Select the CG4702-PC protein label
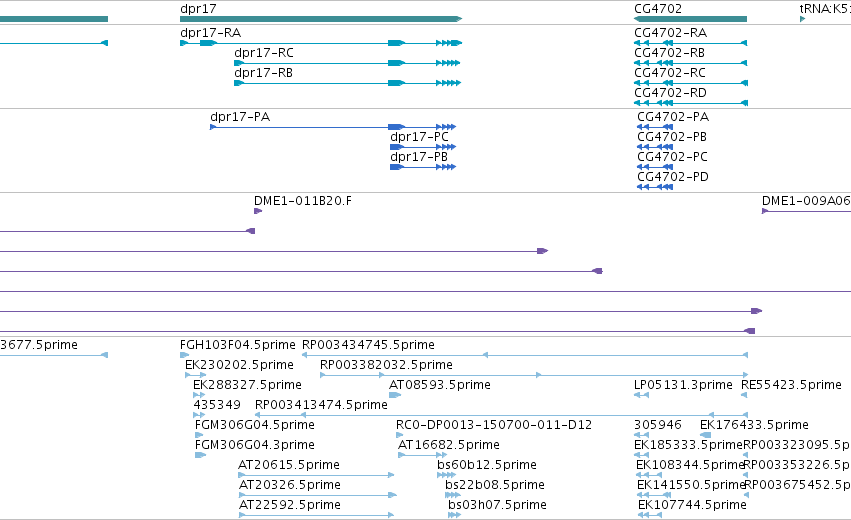 coord(672,157)
